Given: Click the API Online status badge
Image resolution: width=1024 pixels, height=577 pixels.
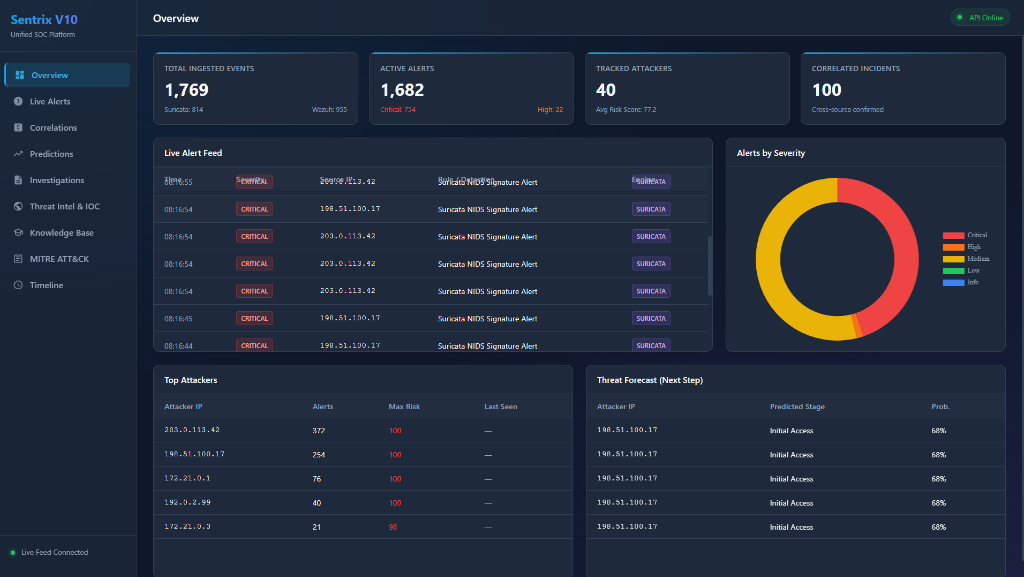Looking at the screenshot, I should click(980, 18).
